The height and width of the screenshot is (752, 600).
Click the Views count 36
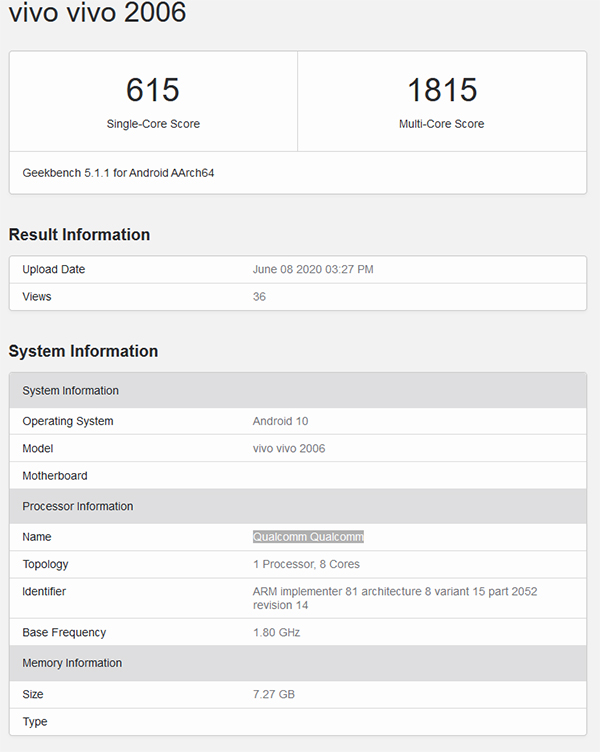coord(259,297)
